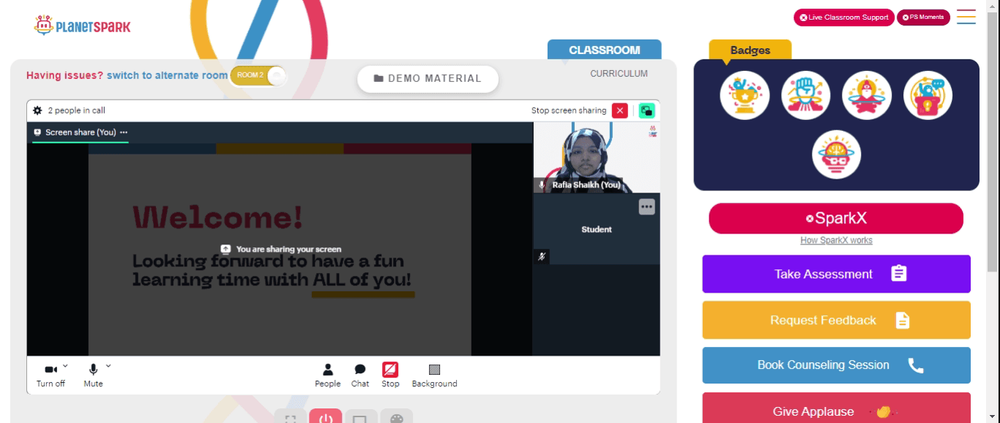Open How SparkX works link
This screenshot has width=1000, height=423.
coord(836,241)
